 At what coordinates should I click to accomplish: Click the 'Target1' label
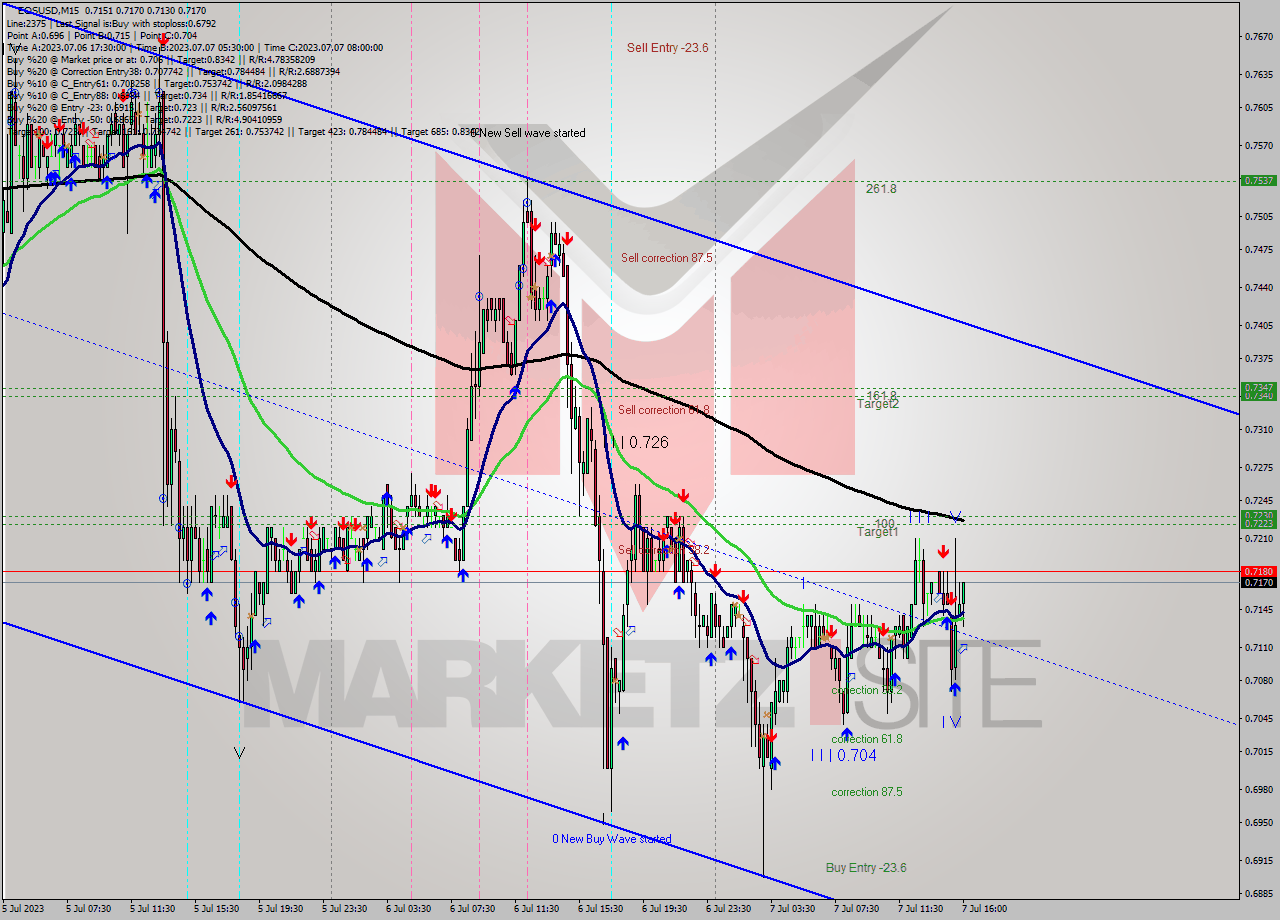click(x=878, y=532)
